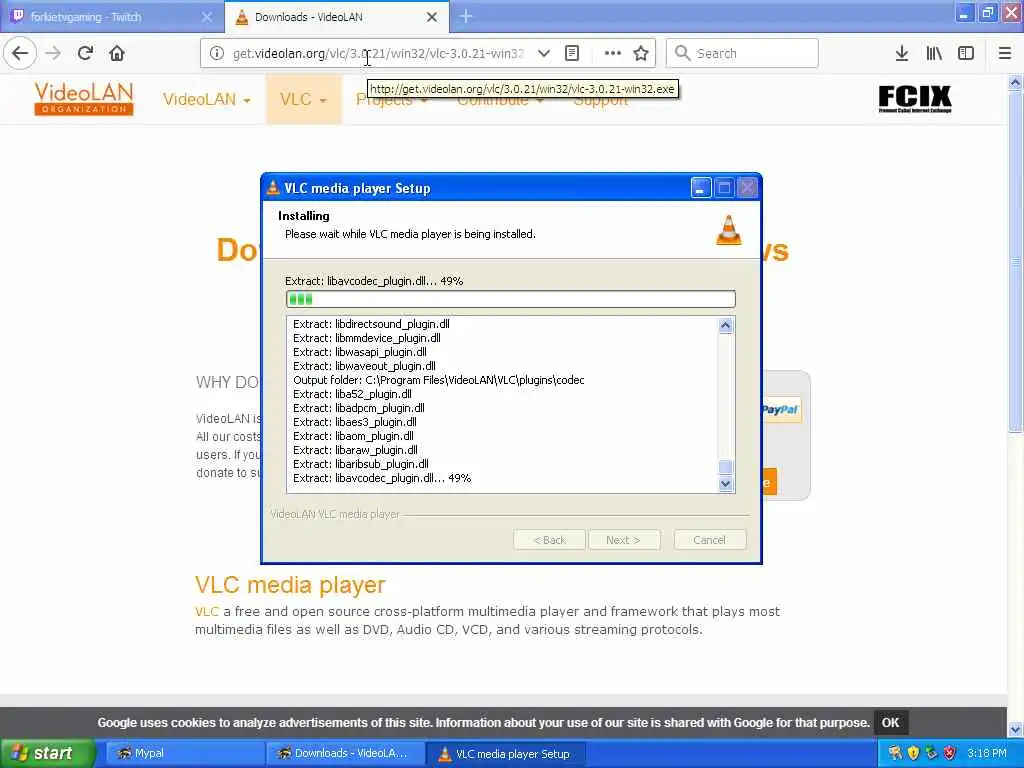The height and width of the screenshot is (768, 1024).
Task: Click the VLC cone icon in installer header
Action: [x=729, y=230]
